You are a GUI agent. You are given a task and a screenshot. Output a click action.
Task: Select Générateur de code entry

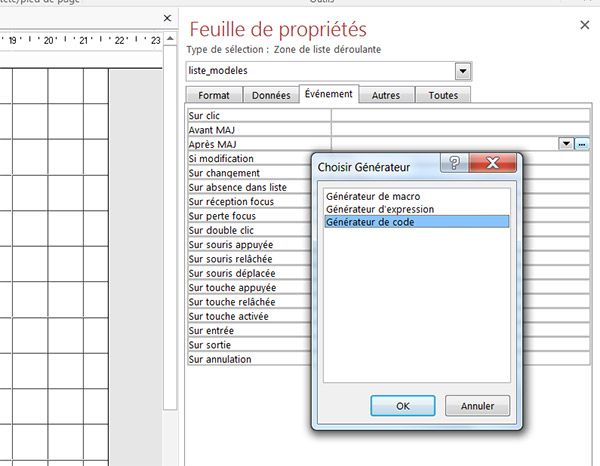click(x=417, y=222)
